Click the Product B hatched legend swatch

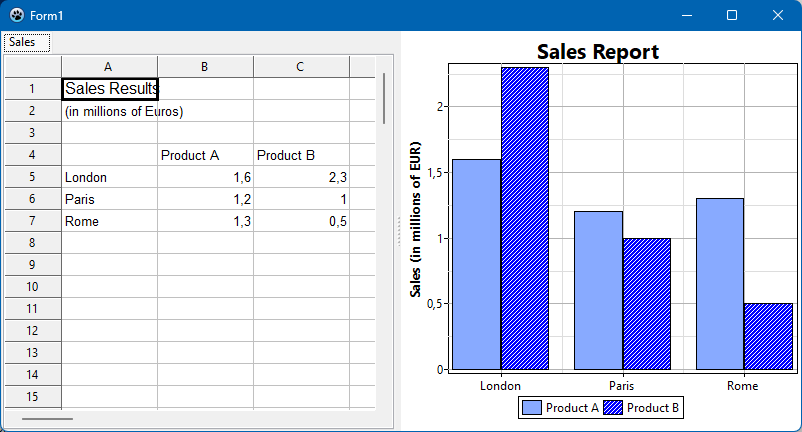point(613,407)
